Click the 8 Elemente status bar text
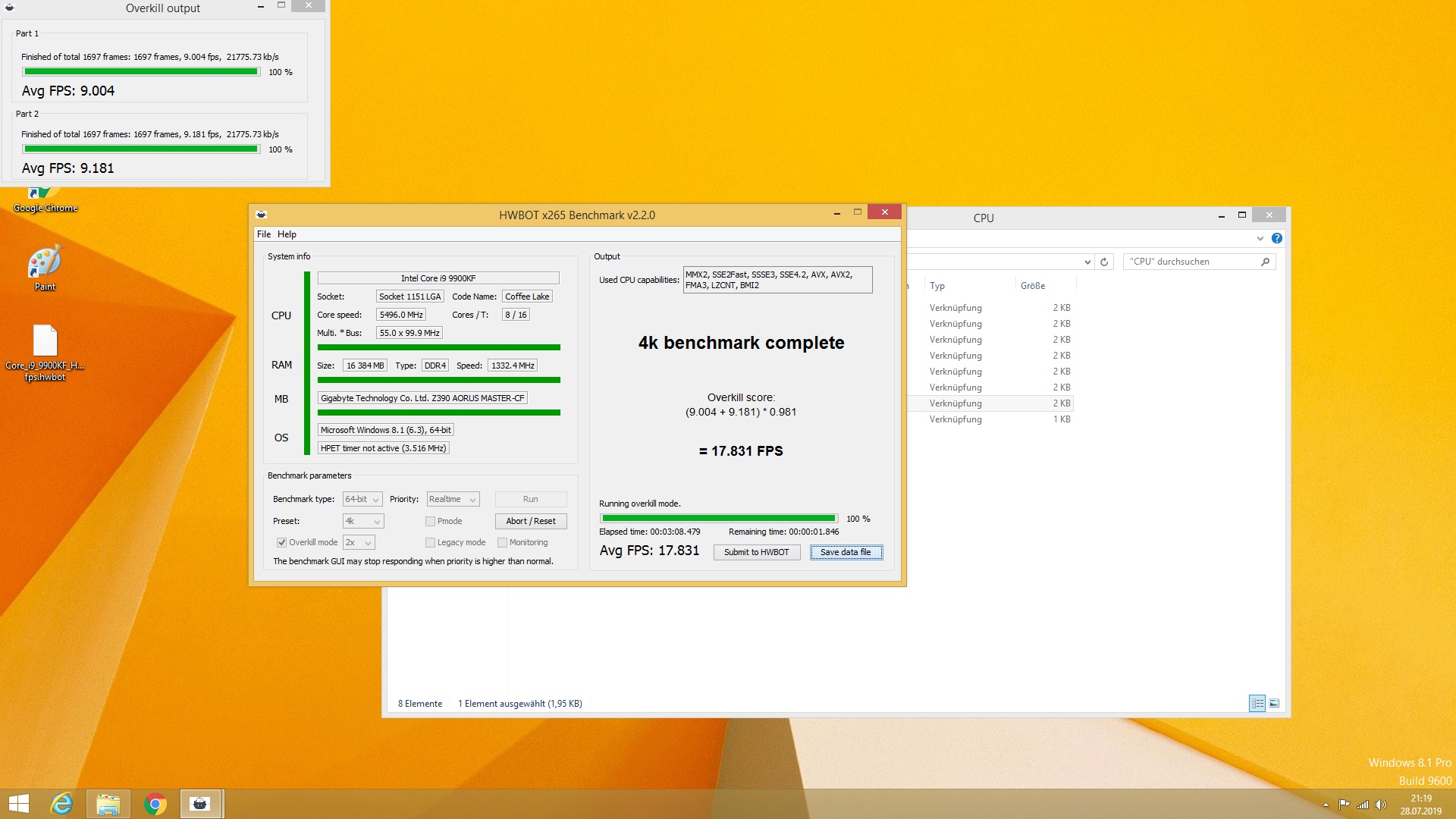 pyautogui.click(x=420, y=704)
